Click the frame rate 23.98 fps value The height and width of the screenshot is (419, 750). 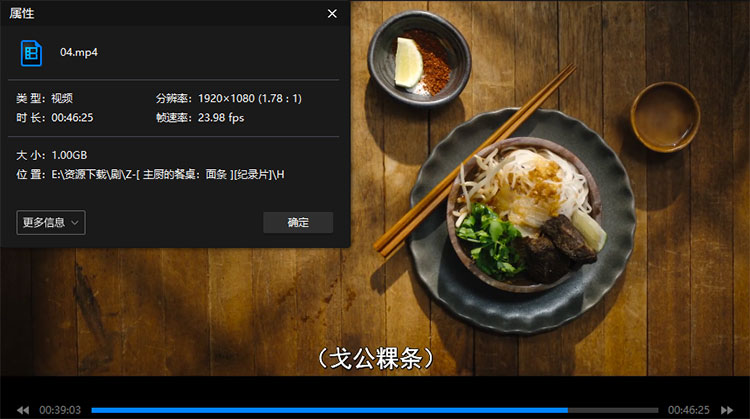point(222,118)
